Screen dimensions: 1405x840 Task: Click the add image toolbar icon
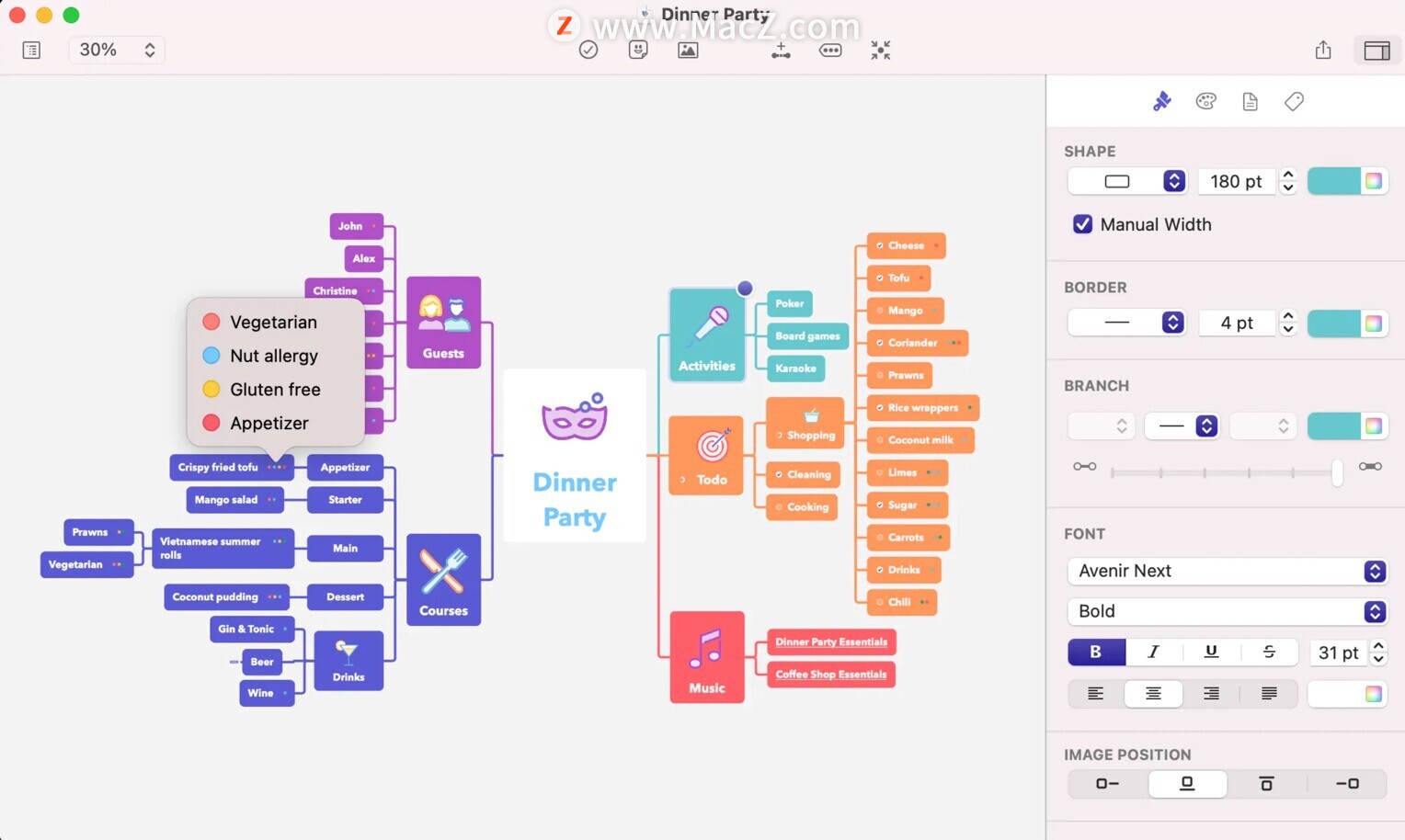688,50
